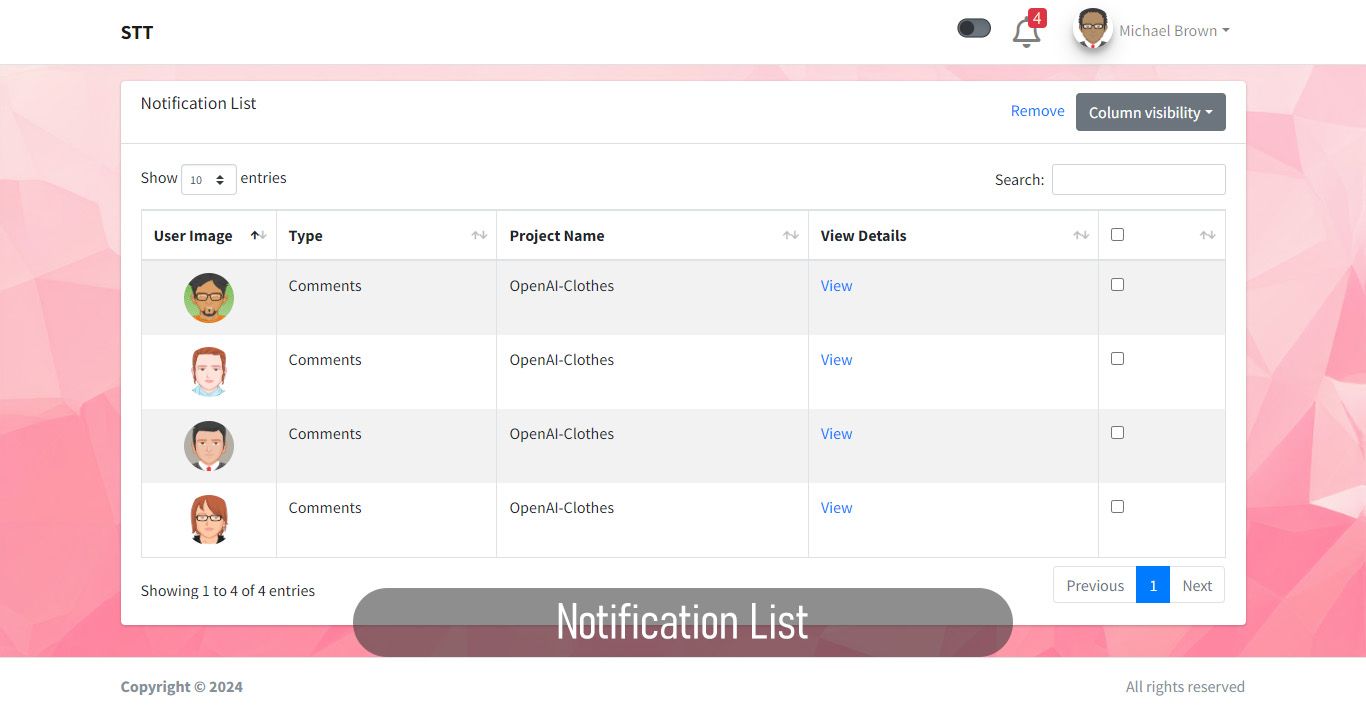Click Comments text in the third row
Image resolution: width=1366 pixels, height=715 pixels.
coord(325,434)
